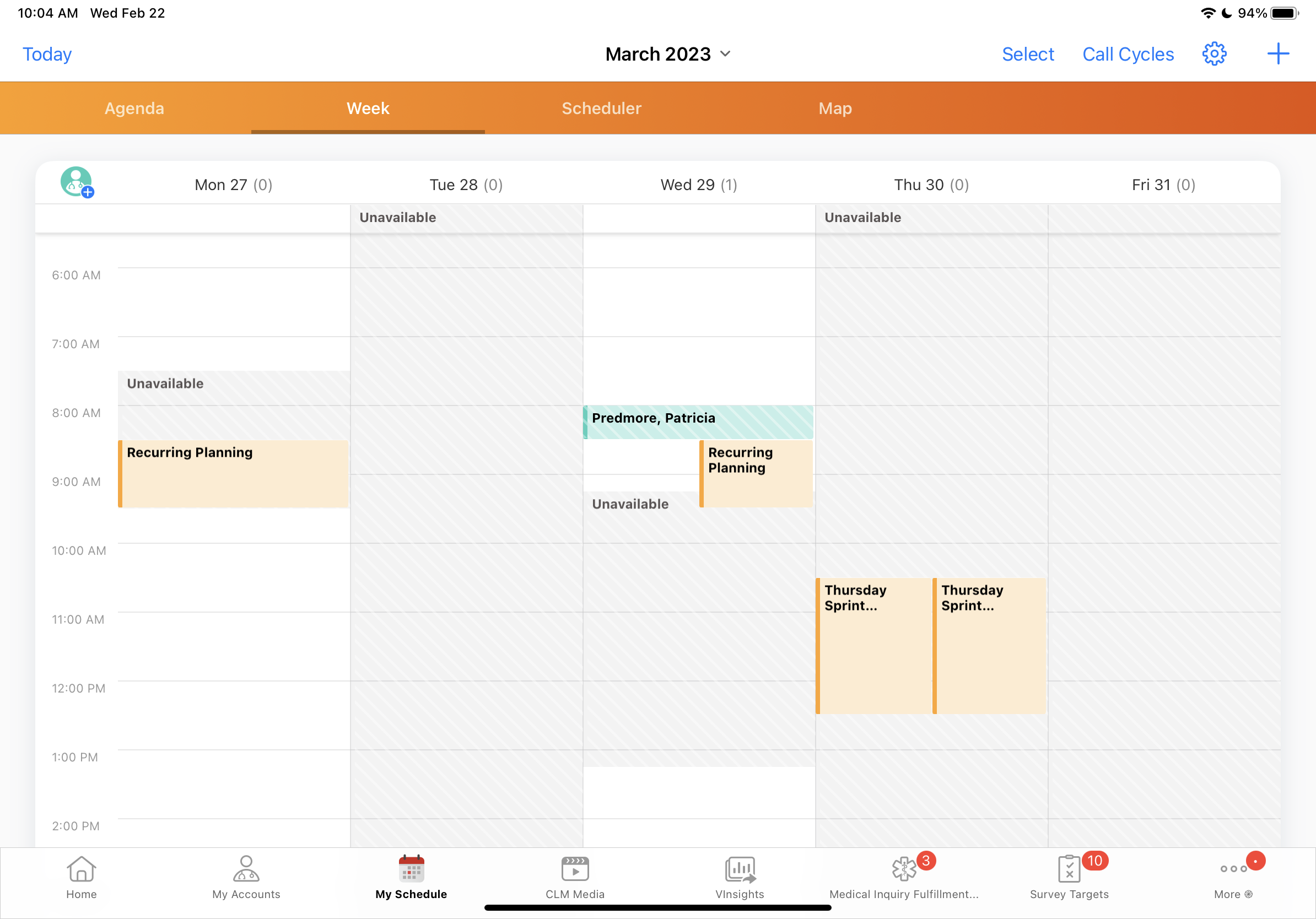Tap the plus icon to add entry
Viewport: 1316px width, 919px height.
1277,54
